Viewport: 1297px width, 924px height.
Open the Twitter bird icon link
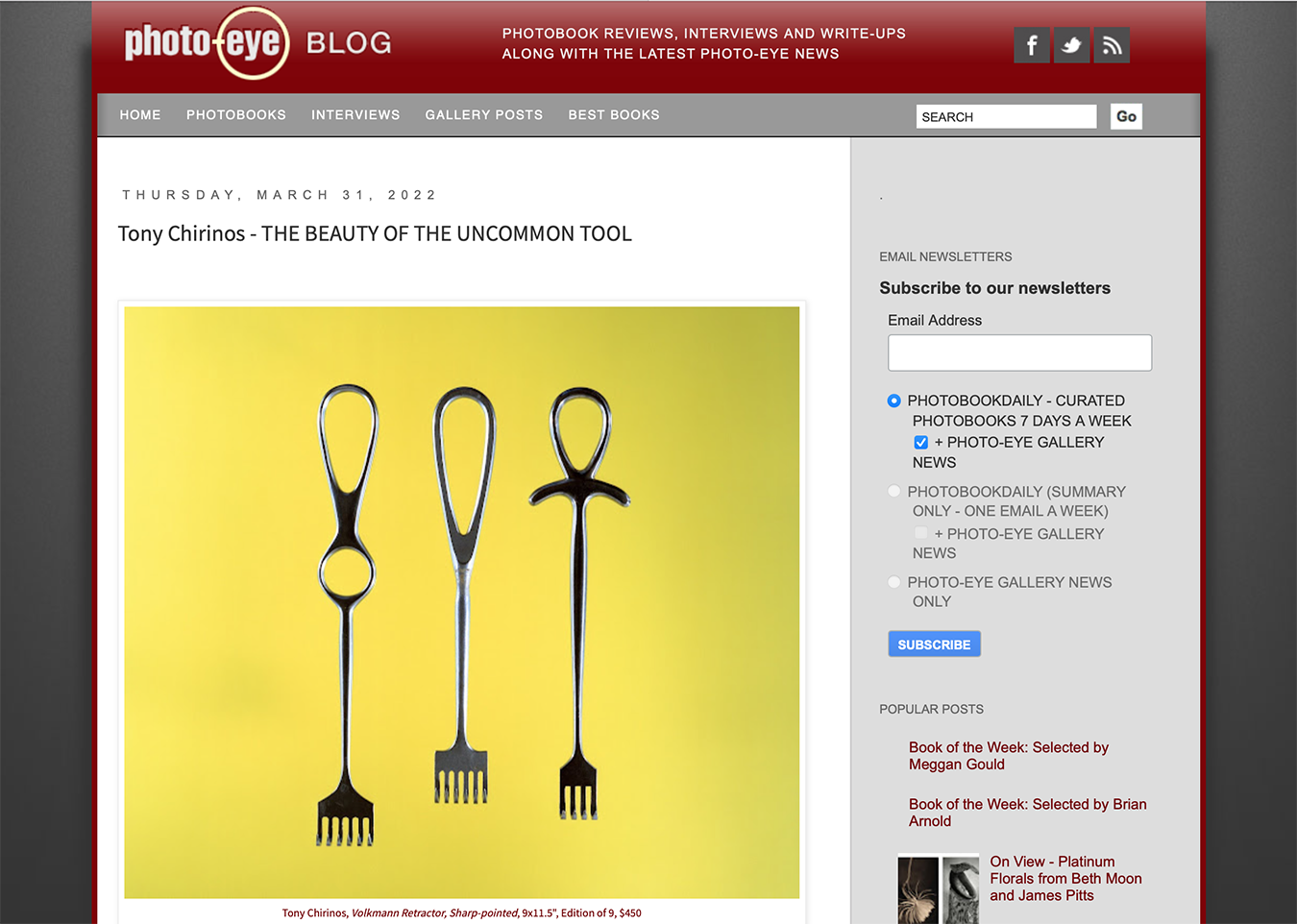pyautogui.click(x=1072, y=45)
